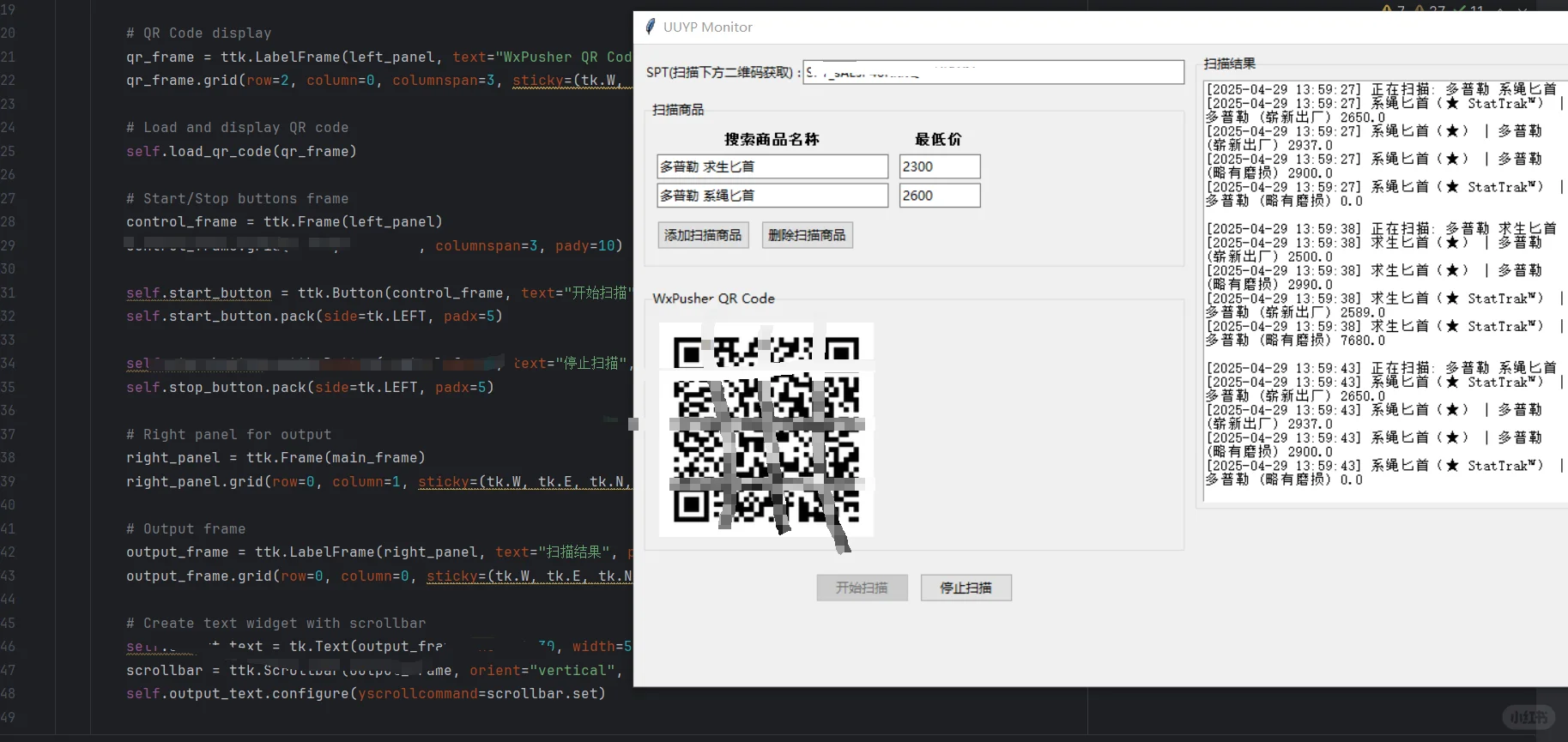Click the 13:59:38 正在扫描 log line

coord(1381,229)
